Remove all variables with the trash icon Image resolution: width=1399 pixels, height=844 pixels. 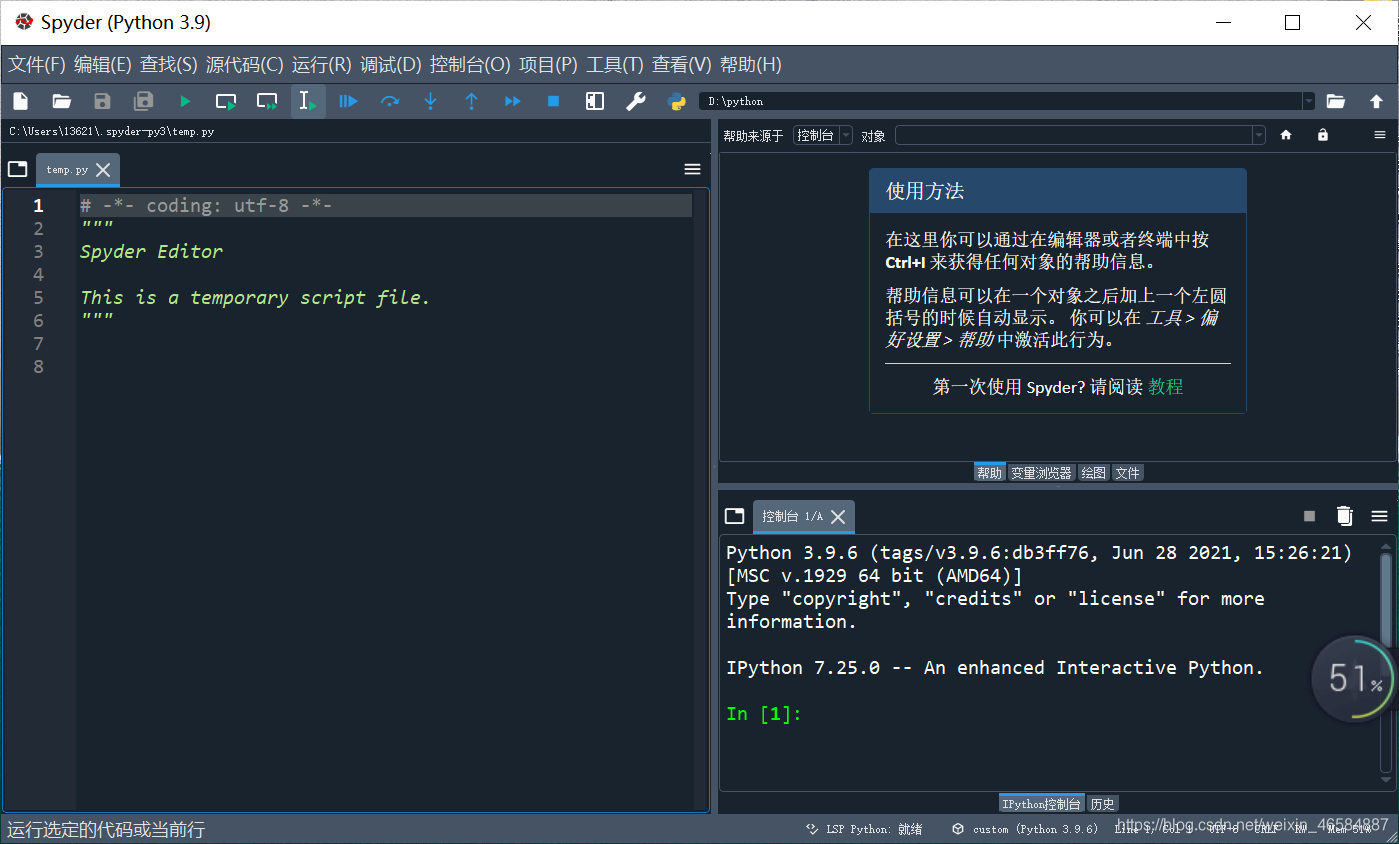point(1344,516)
